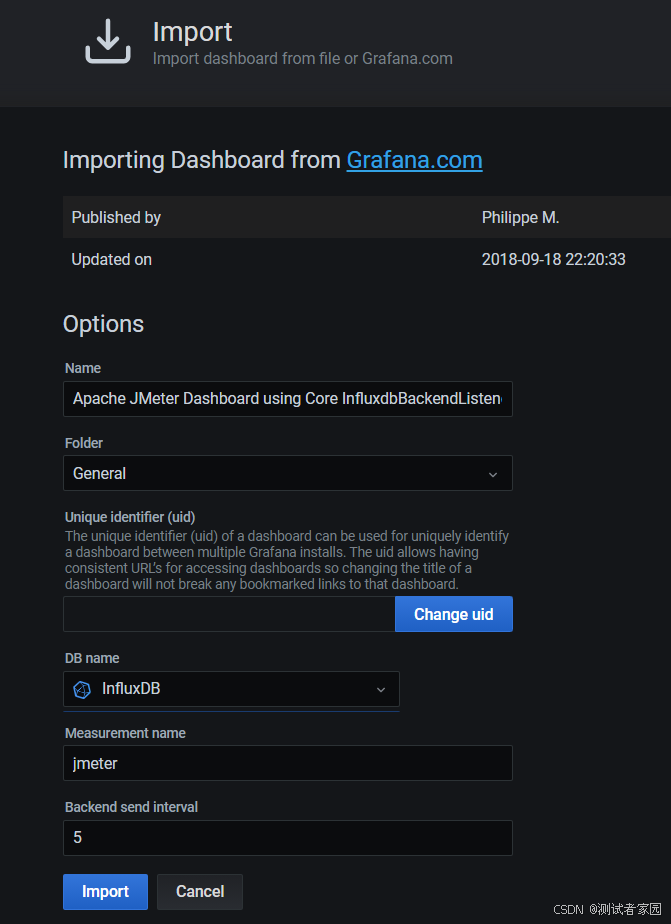Image resolution: width=671 pixels, height=924 pixels.
Task: Click 'Import dashboard from file or Grafana.com' subtitle
Action: [302, 58]
